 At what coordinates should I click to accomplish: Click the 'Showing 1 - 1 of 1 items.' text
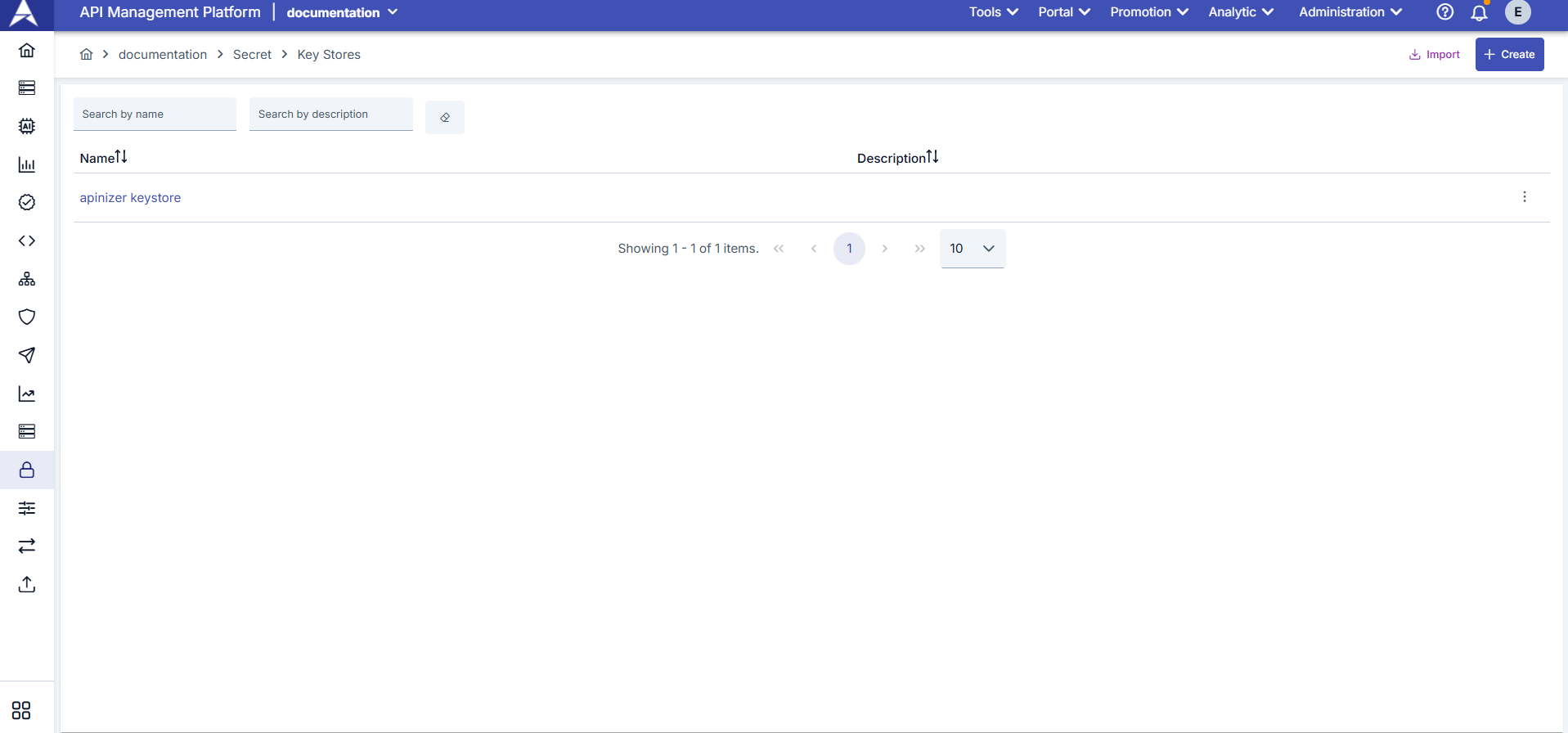point(688,249)
